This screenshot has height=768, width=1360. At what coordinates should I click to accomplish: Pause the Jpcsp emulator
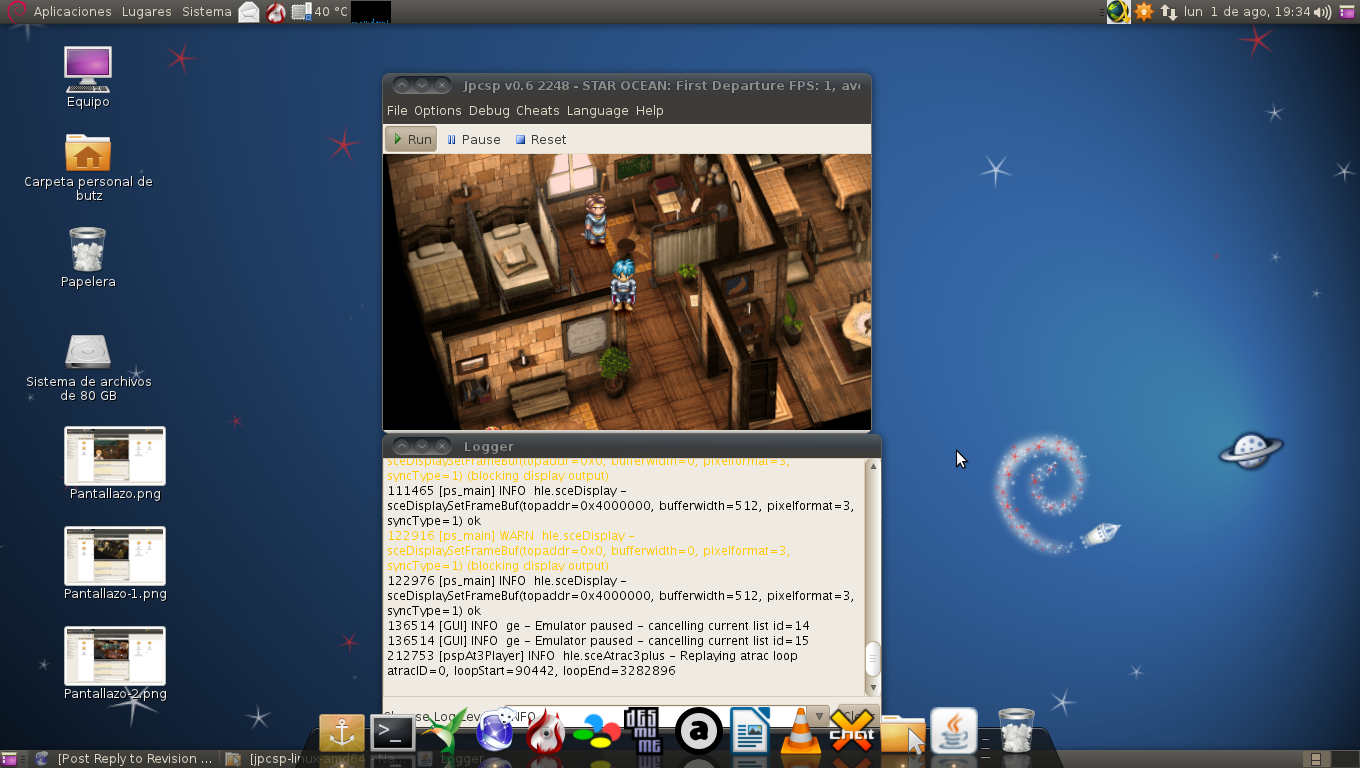point(473,139)
